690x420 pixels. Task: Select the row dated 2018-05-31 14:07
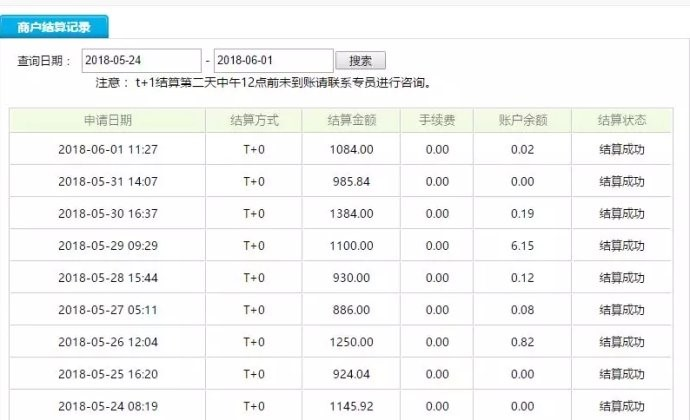click(108, 181)
